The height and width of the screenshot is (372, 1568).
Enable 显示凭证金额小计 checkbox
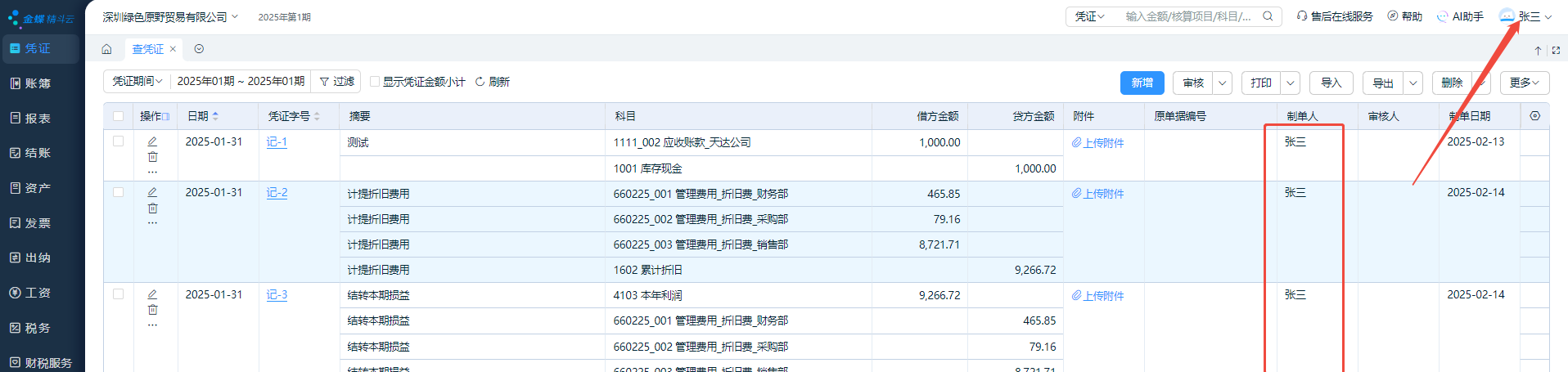(x=375, y=82)
